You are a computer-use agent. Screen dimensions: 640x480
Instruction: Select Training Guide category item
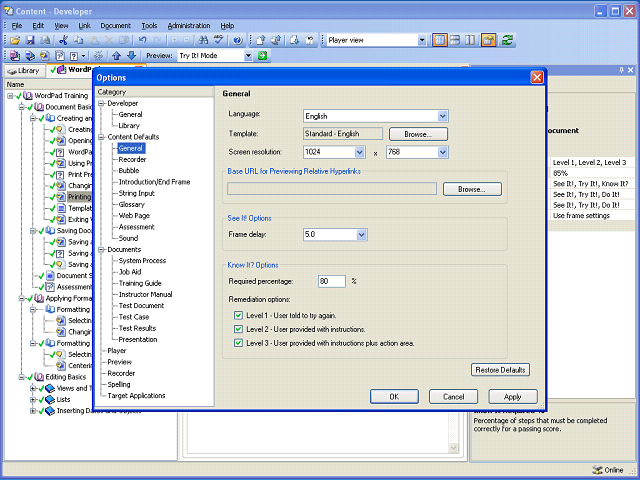click(140, 283)
